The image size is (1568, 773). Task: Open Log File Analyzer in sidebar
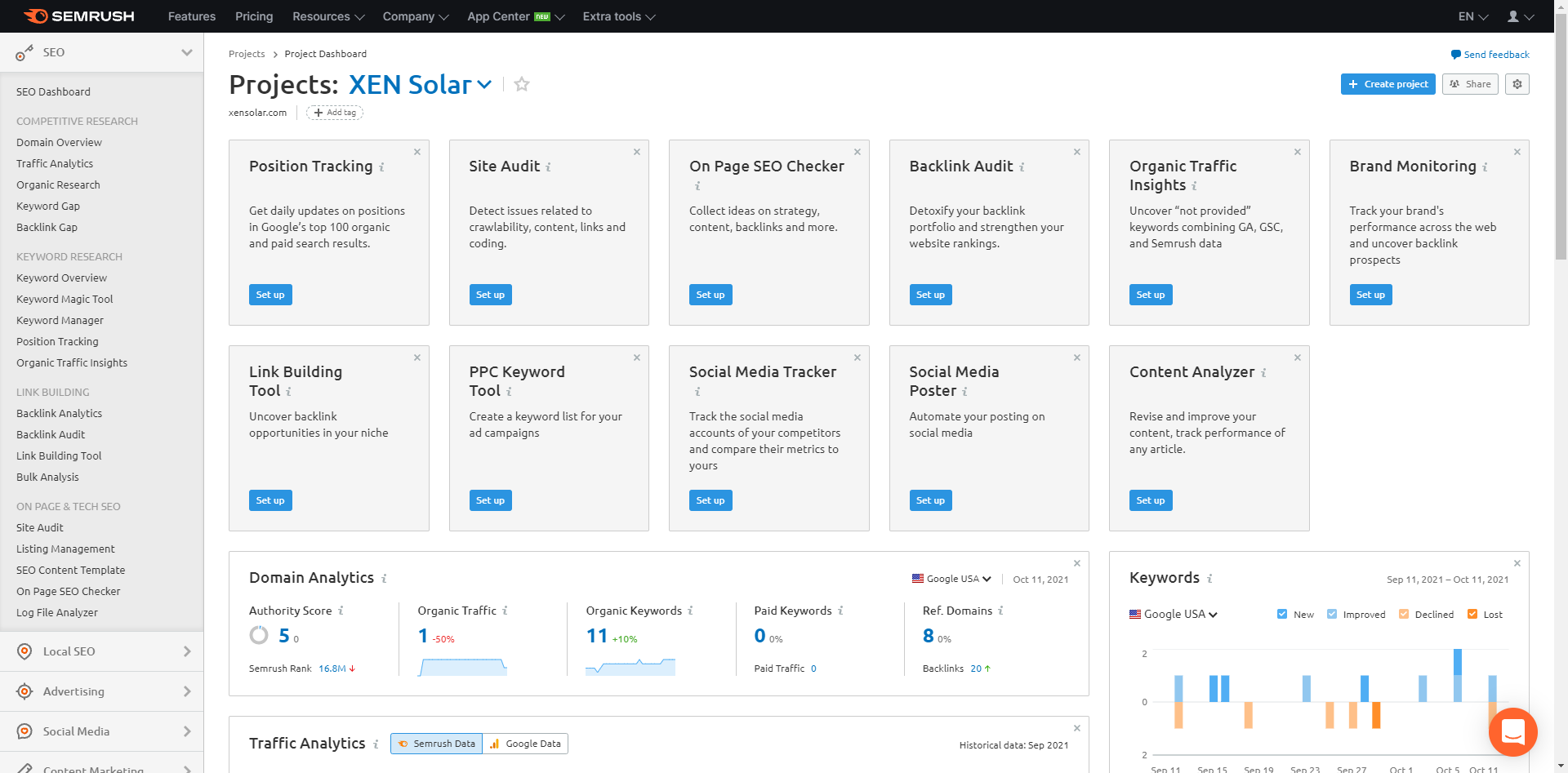[57, 612]
